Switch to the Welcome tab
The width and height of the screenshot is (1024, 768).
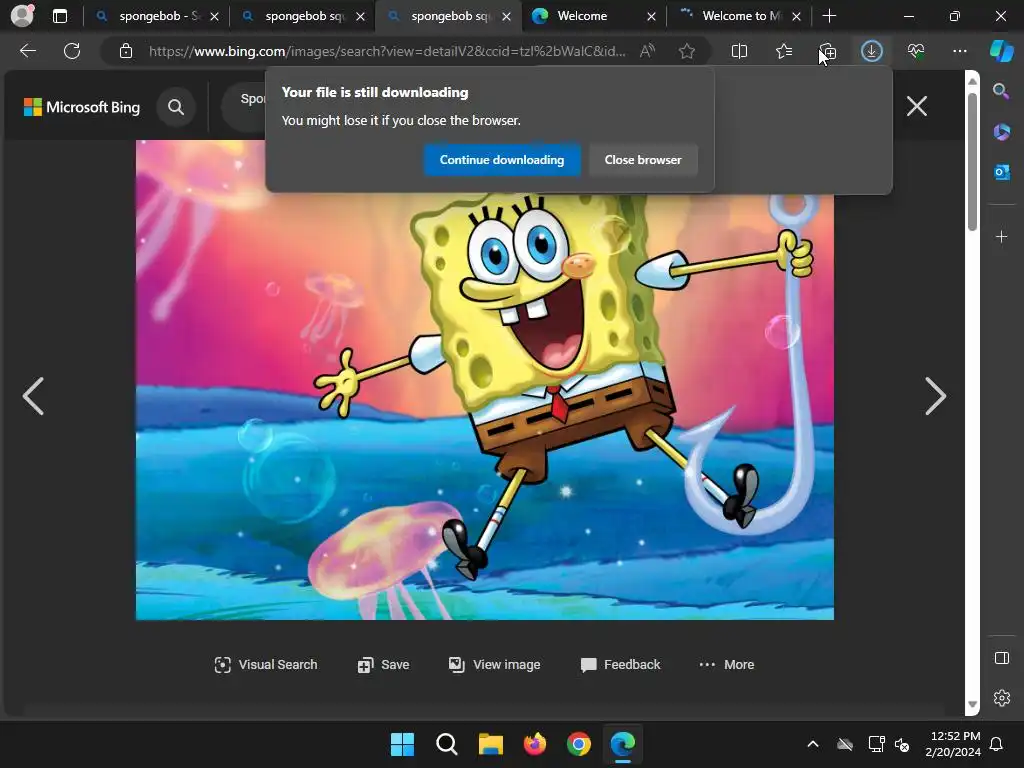pos(594,16)
